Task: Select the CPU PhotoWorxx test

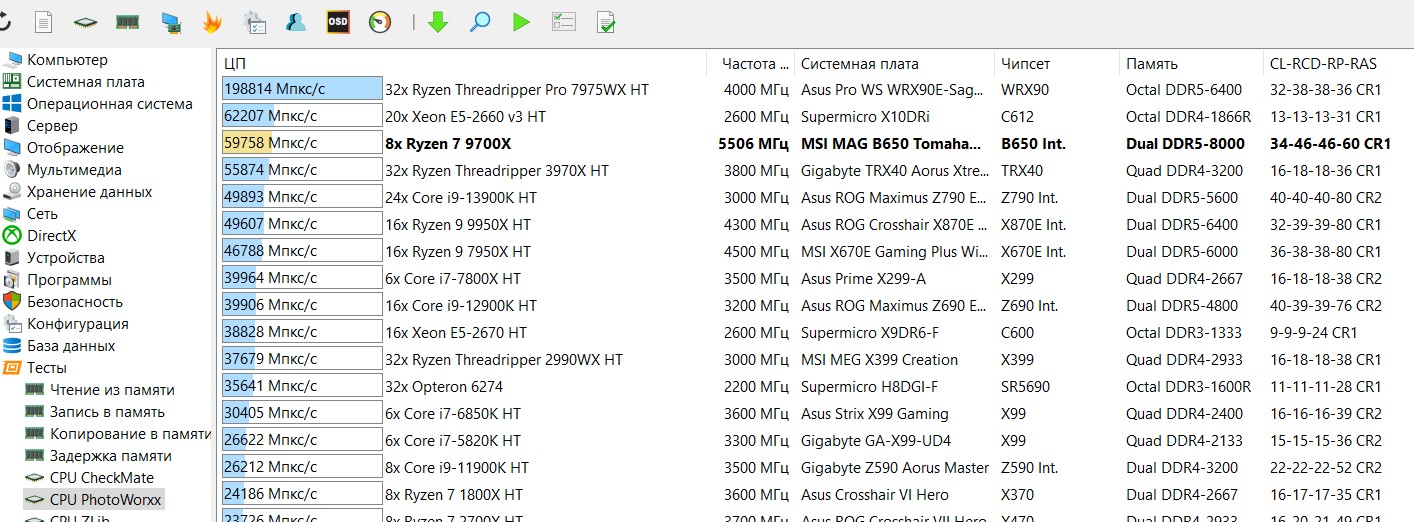Action: (105, 500)
